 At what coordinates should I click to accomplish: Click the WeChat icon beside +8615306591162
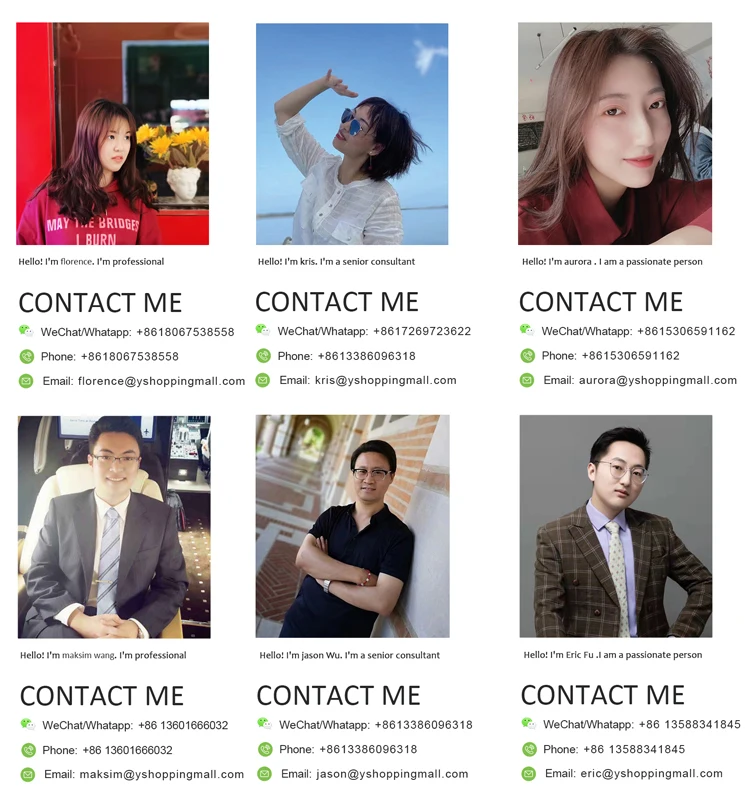tap(527, 330)
